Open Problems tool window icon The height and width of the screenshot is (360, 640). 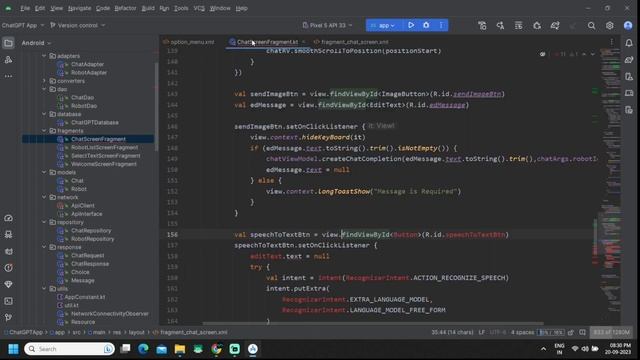8,268
